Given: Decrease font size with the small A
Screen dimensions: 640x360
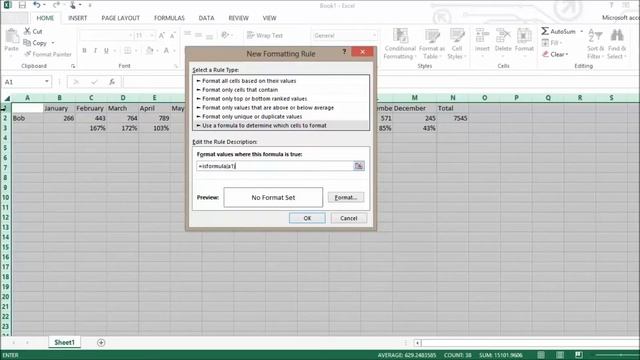Looking at the screenshot, I should point(172,36).
